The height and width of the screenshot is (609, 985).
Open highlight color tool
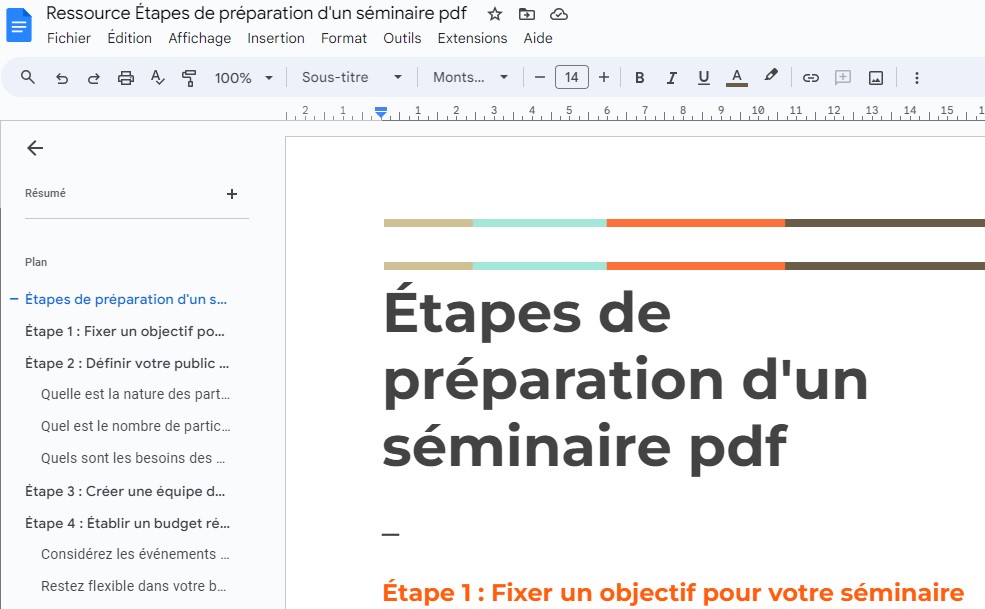click(769, 77)
